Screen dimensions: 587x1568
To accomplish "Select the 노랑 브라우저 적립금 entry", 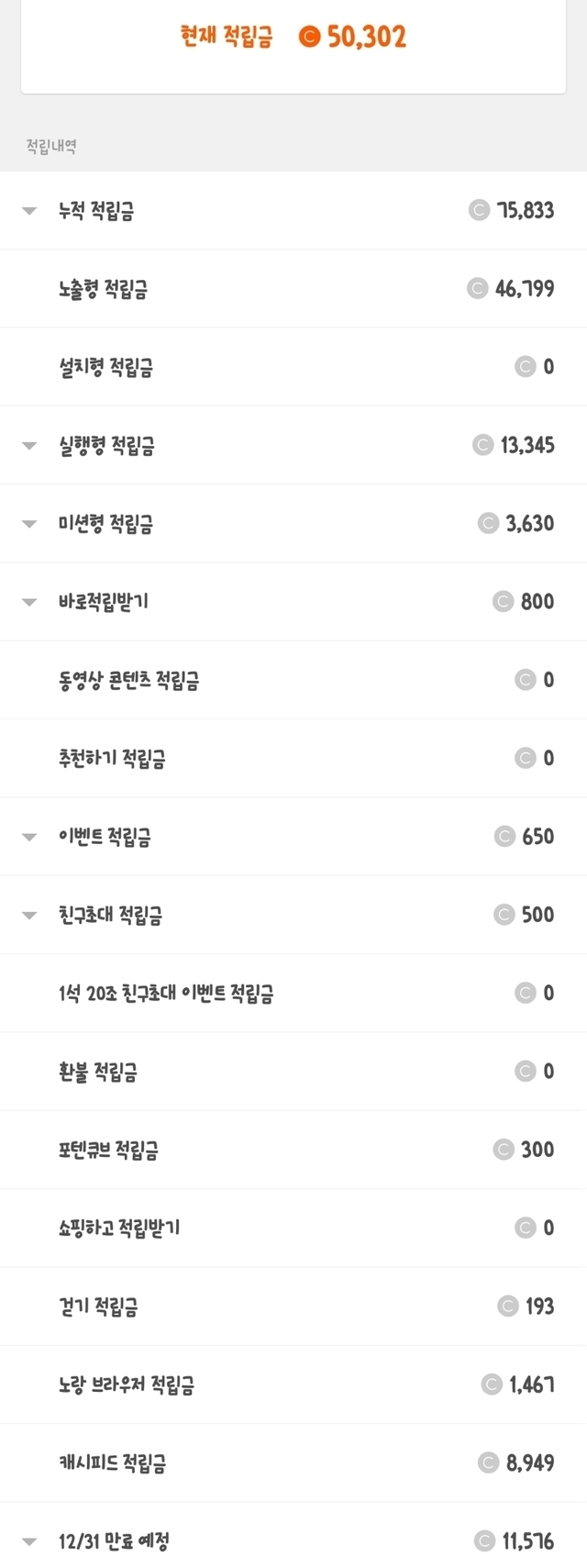I will tap(127, 1384).
